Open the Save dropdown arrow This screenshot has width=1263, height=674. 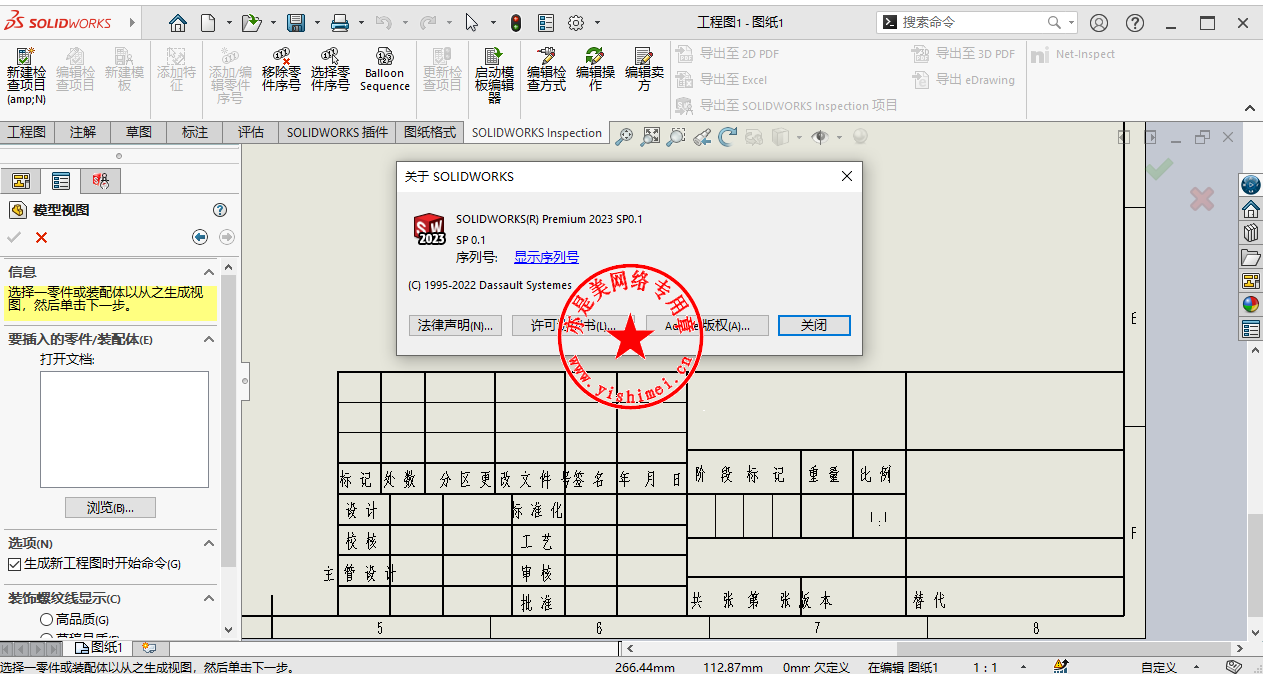[317, 22]
